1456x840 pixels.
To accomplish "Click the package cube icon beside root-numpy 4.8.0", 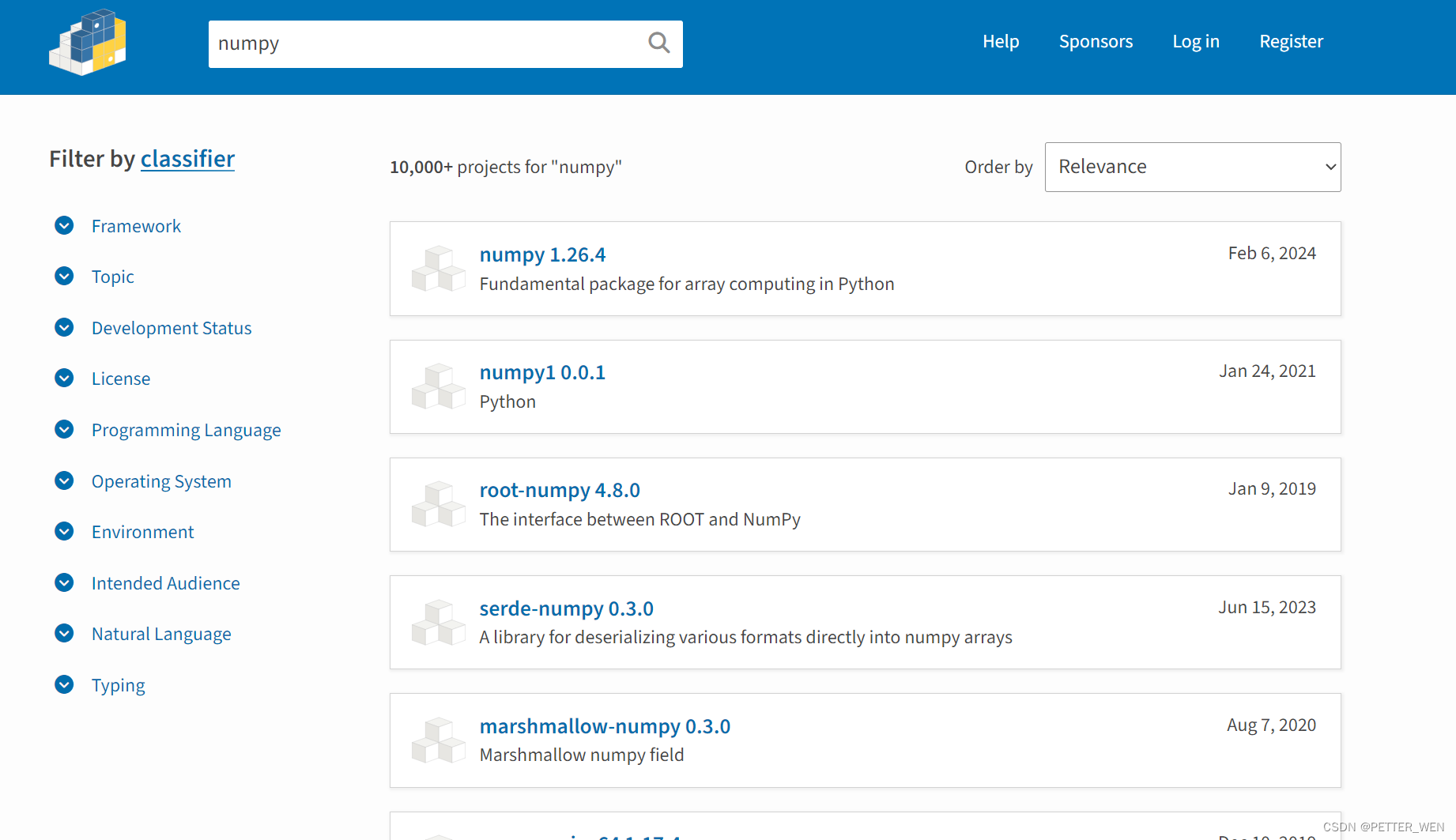I will (x=439, y=504).
